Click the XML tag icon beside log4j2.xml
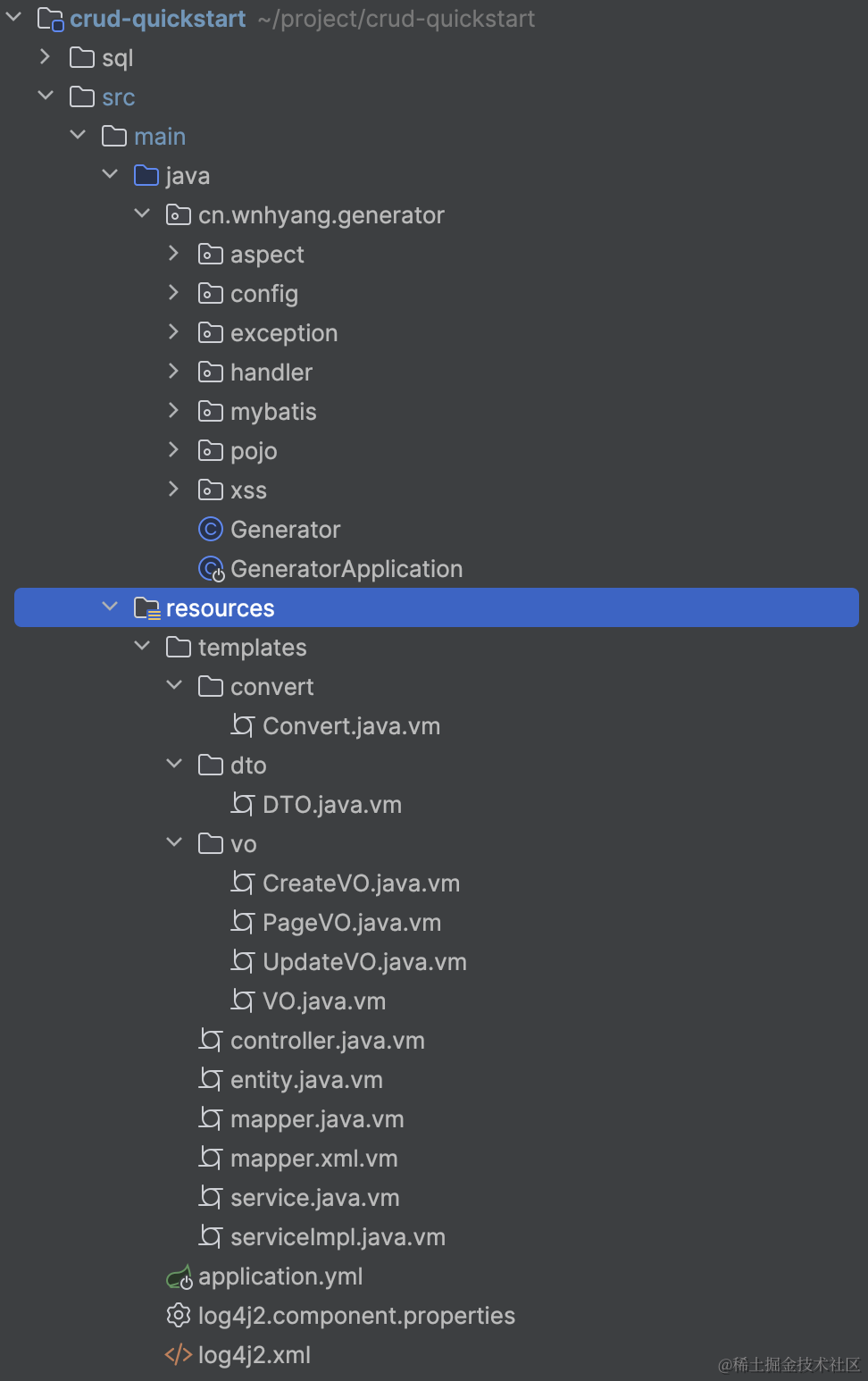Screen dimensions: 868x1381 (179, 1355)
